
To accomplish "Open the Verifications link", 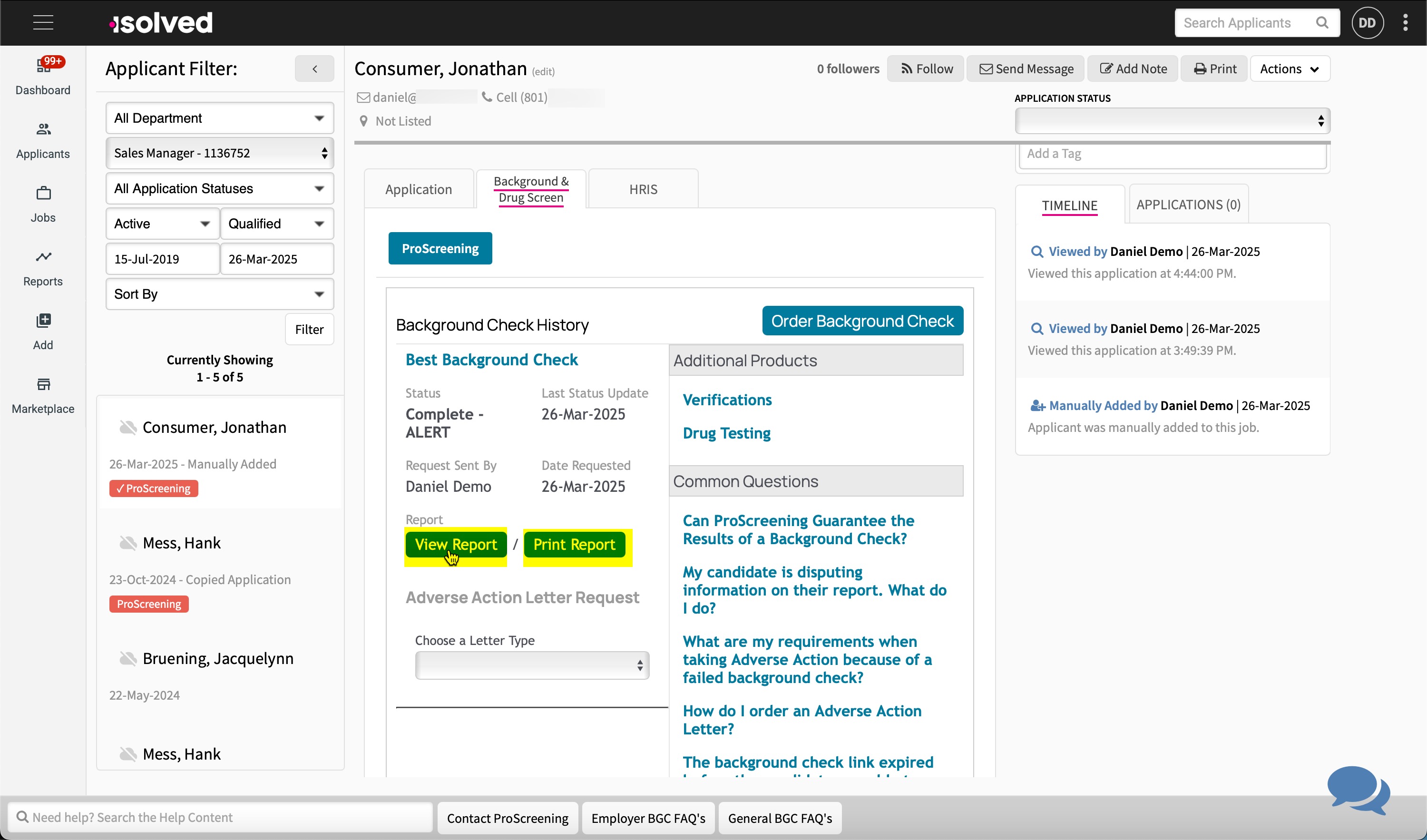I will pyautogui.click(x=727, y=400).
